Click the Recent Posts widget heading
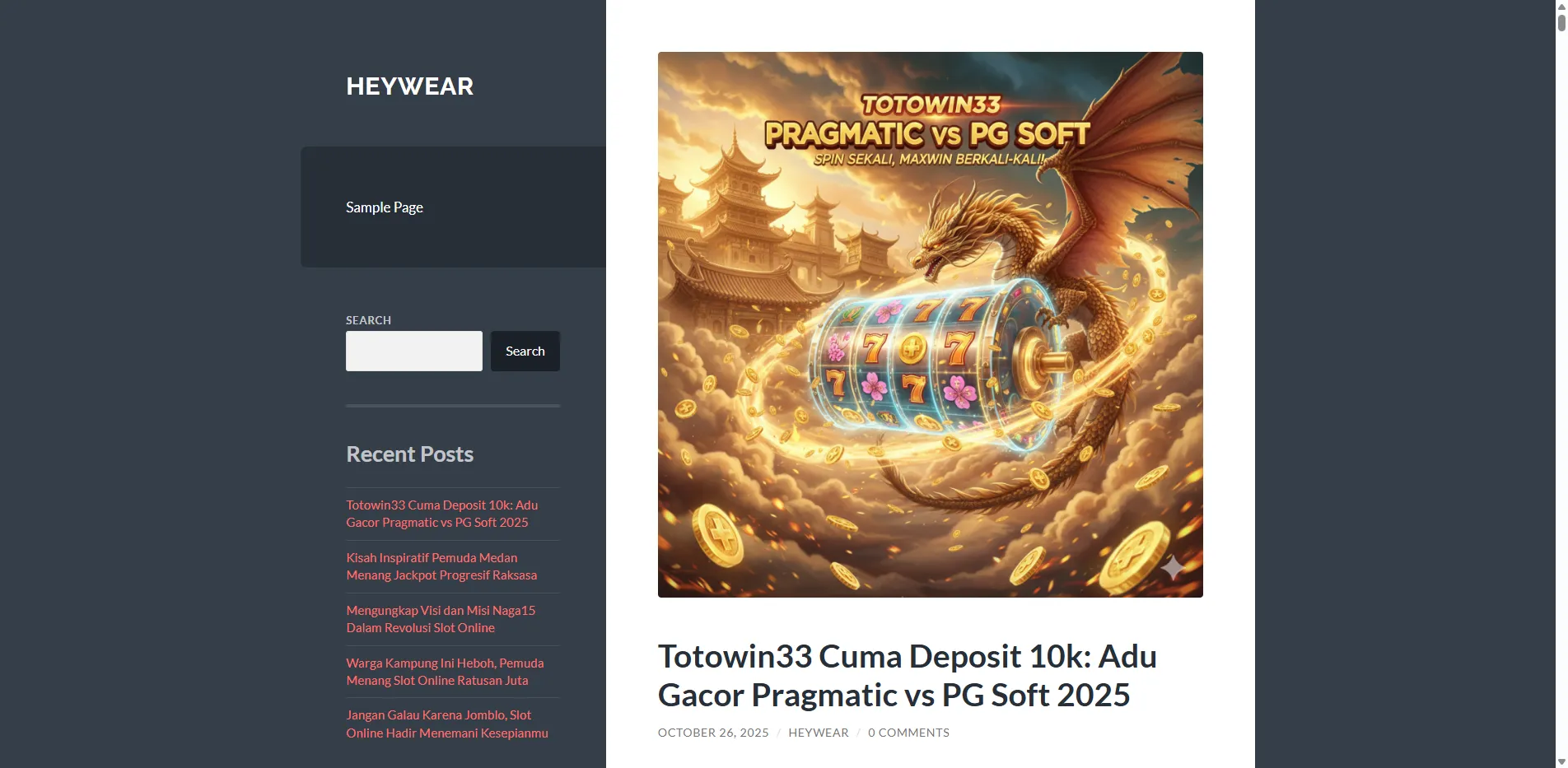1568x768 pixels. click(x=409, y=454)
